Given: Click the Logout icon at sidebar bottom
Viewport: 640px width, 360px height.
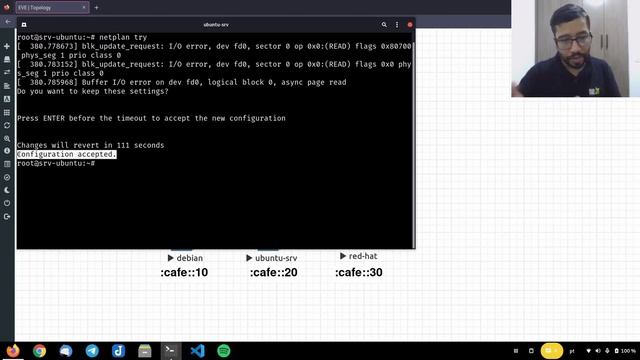Looking at the screenshot, I should point(7,217).
